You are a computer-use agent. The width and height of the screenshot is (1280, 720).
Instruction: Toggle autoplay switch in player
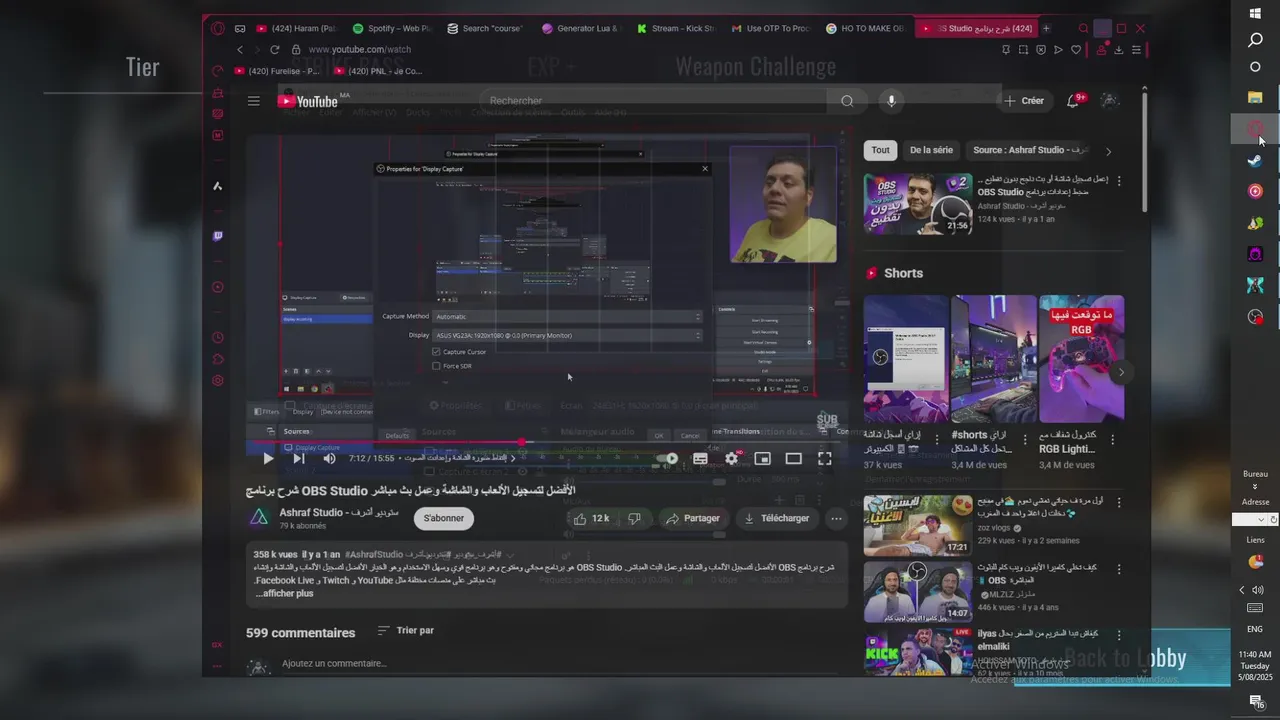point(669,459)
